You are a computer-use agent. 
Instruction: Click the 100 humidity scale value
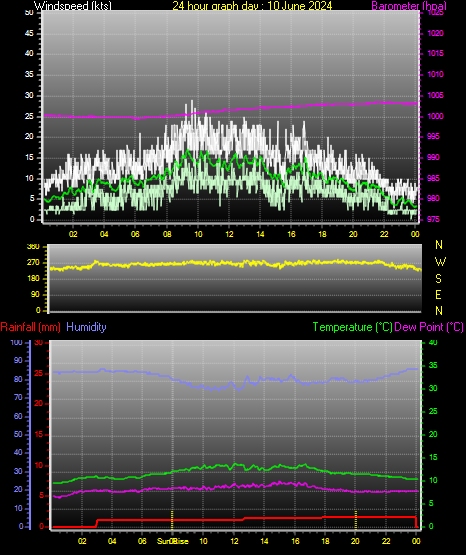pyautogui.click(x=16, y=342)
